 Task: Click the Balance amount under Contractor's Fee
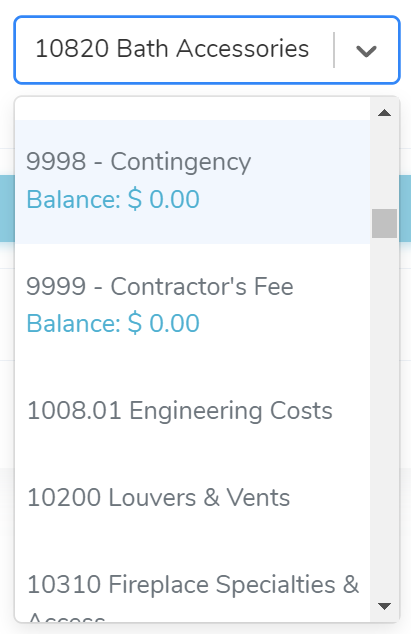[113, 323]
